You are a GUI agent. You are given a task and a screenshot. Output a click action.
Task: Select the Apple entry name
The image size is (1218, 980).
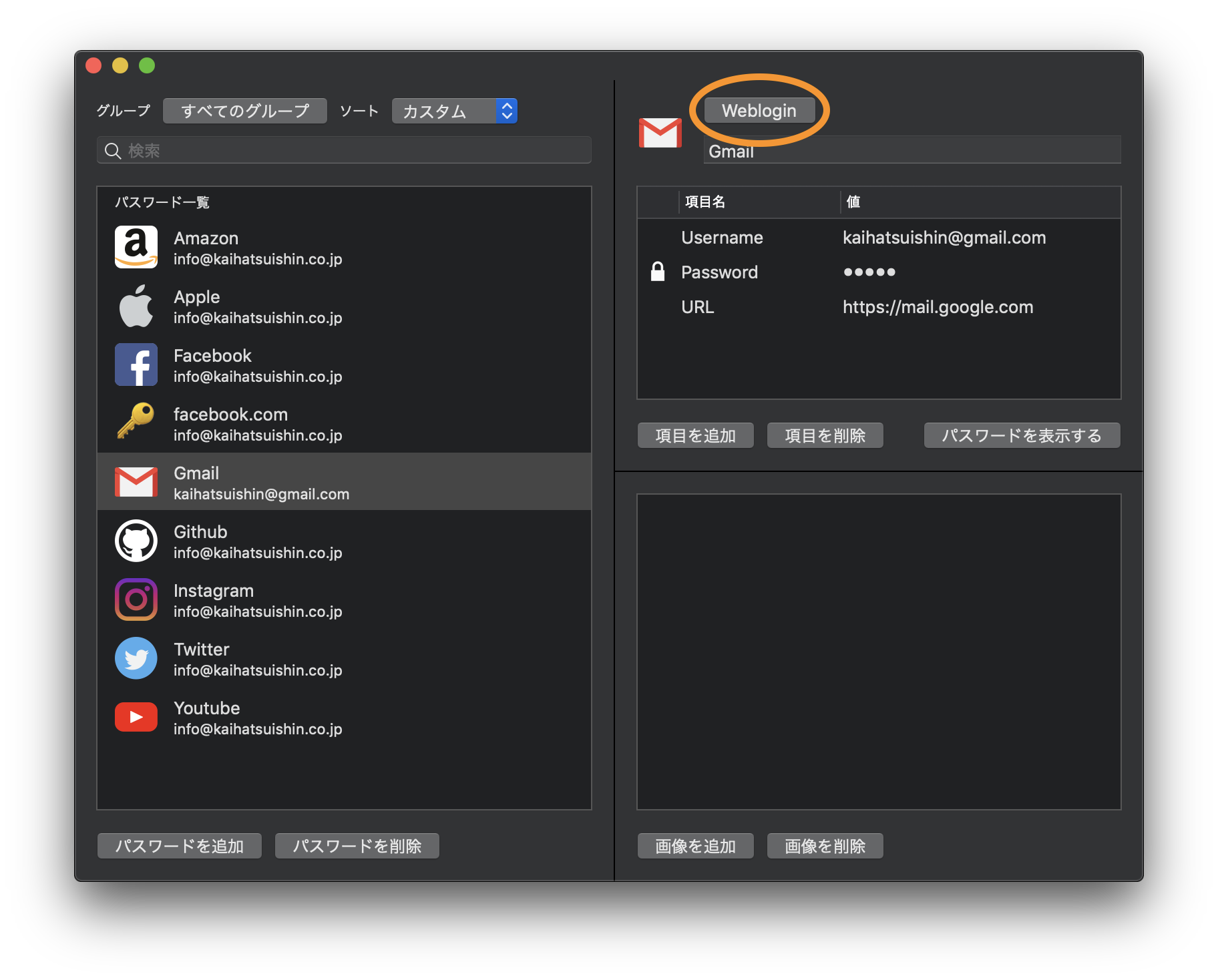[x=197, y=297]
